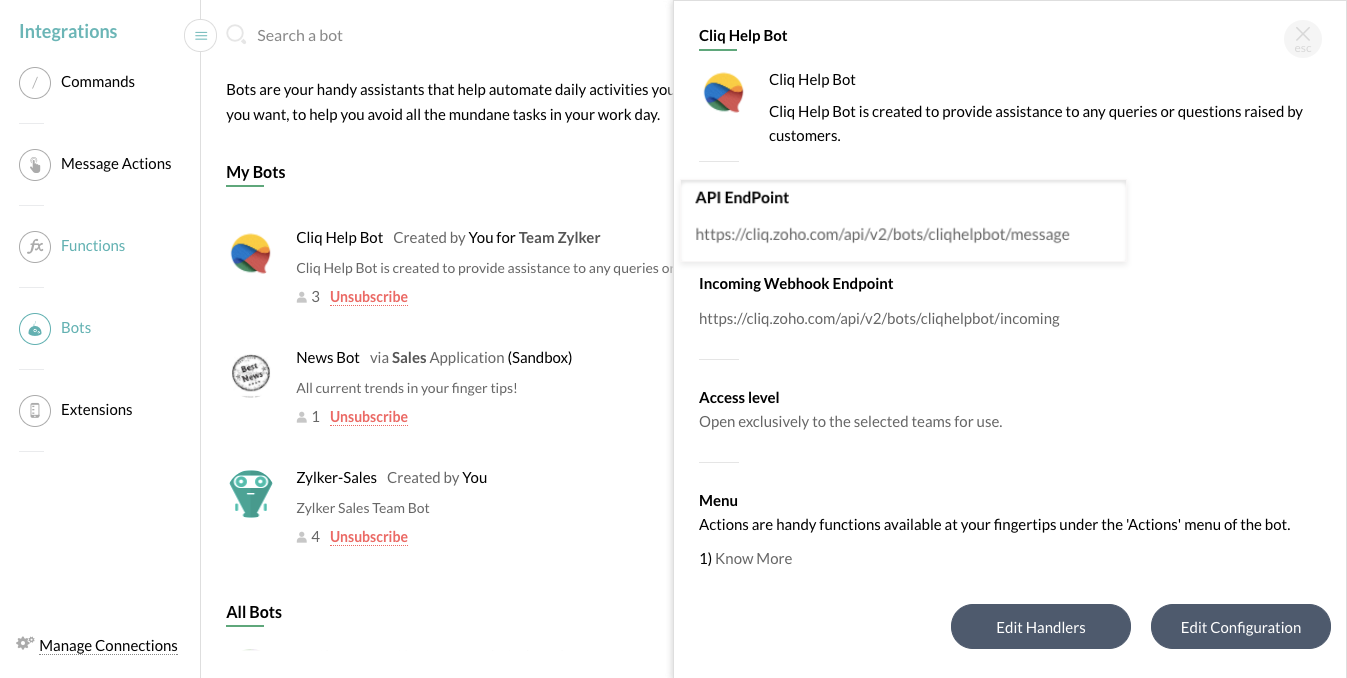Click the Cliq Help Bot avatar in My Bots
Viewport: 1347px width, 678px height.
[x=250, y=255]
